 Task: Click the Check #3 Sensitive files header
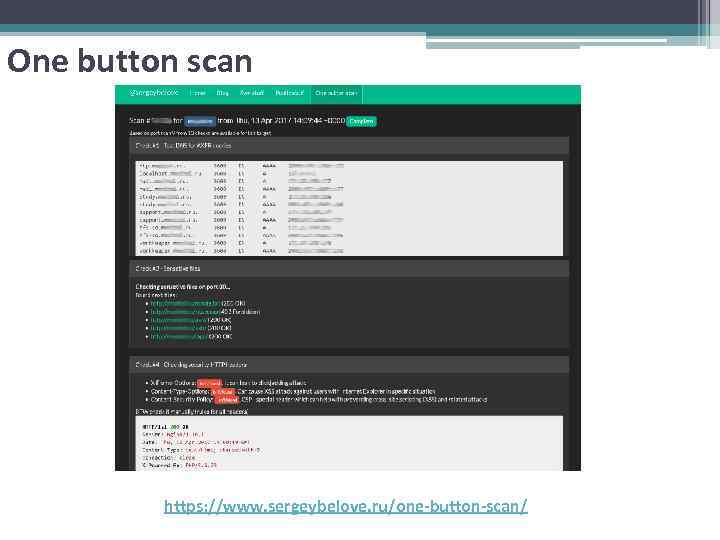click(349, 268)
